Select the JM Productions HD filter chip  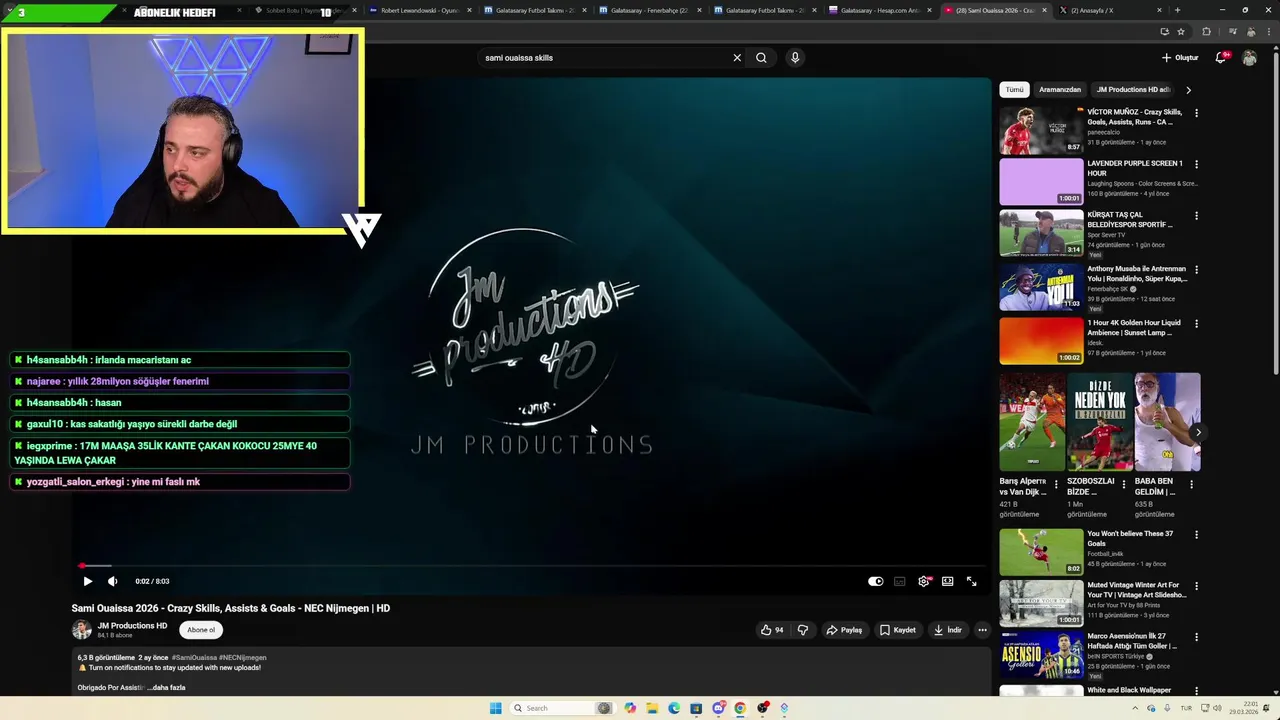pos(1133,90)
